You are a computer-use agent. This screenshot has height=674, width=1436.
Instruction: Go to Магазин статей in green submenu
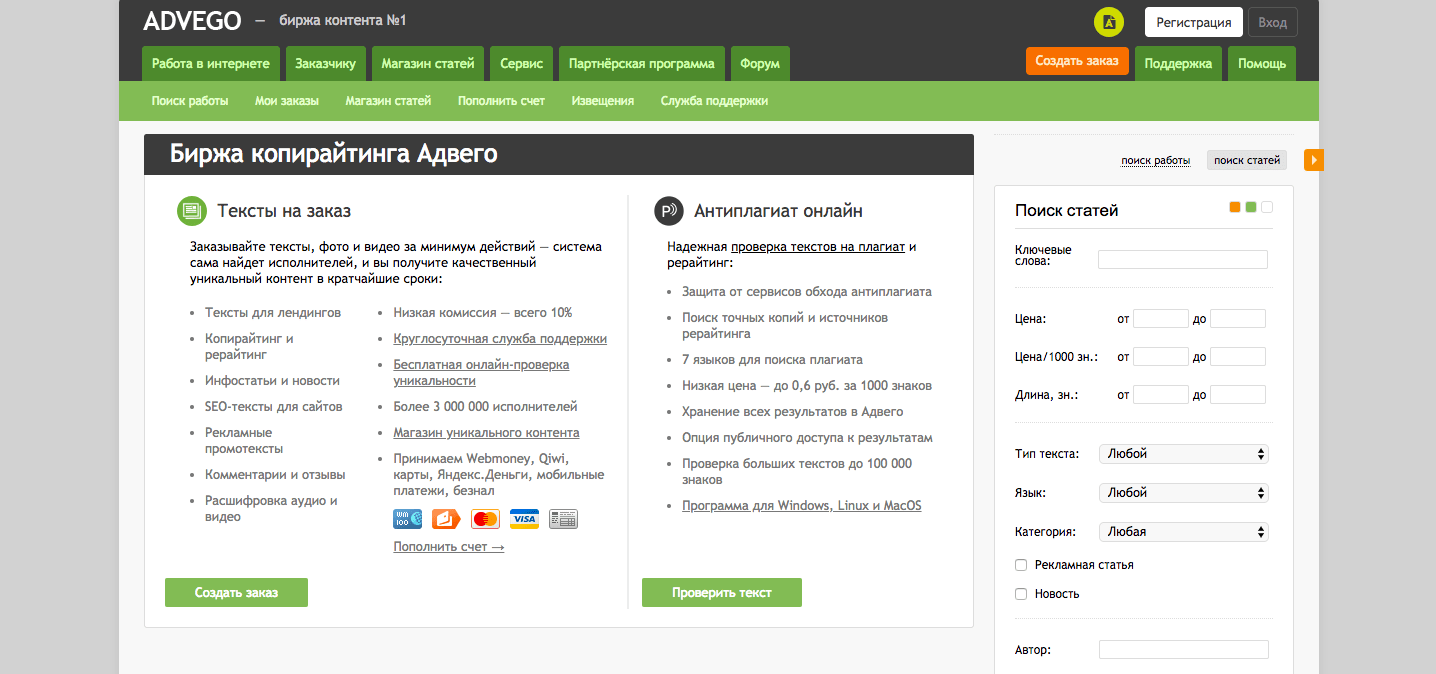tap(388, 101)
